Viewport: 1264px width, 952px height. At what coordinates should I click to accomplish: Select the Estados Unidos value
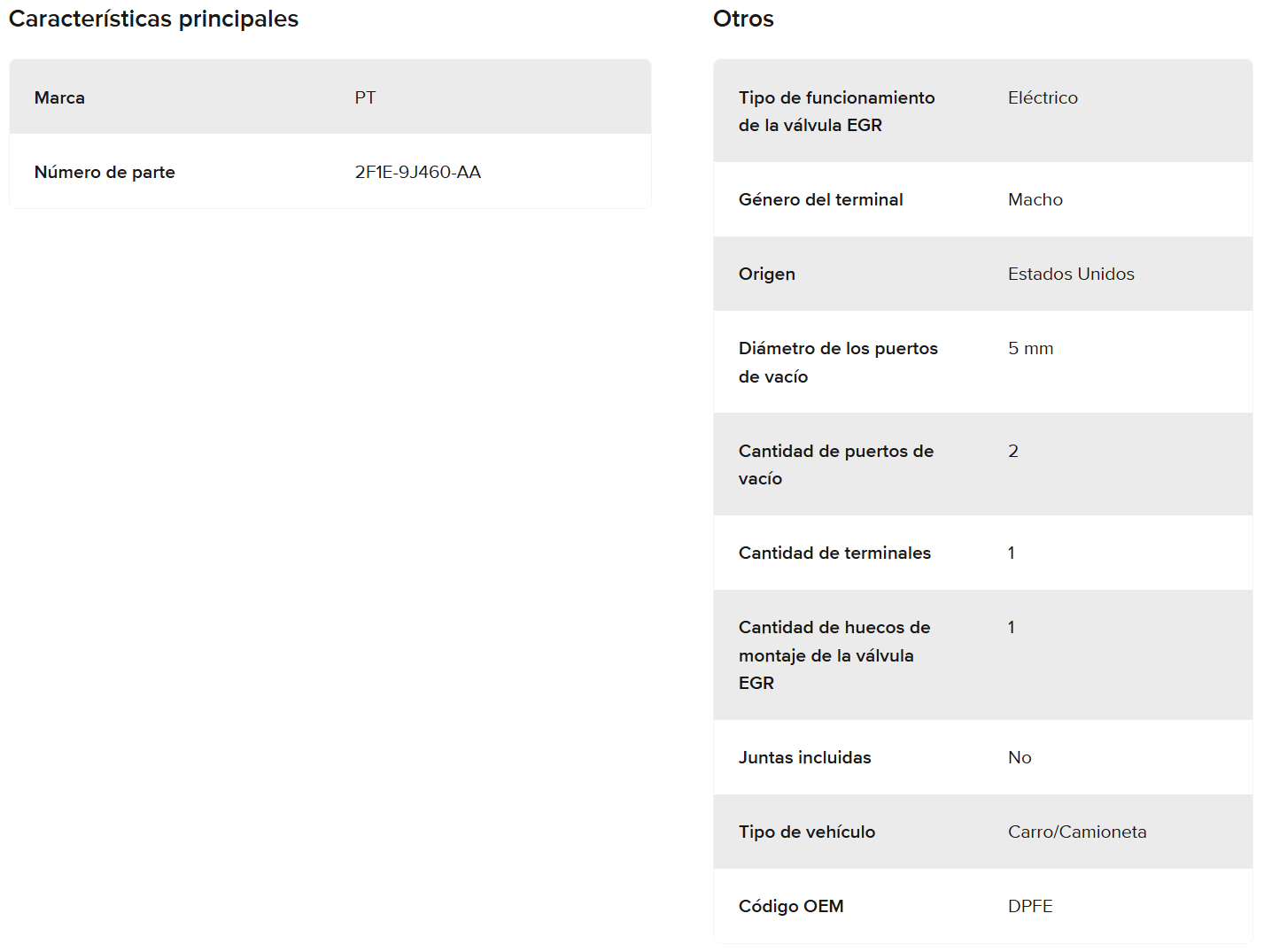click(1071, 274)
